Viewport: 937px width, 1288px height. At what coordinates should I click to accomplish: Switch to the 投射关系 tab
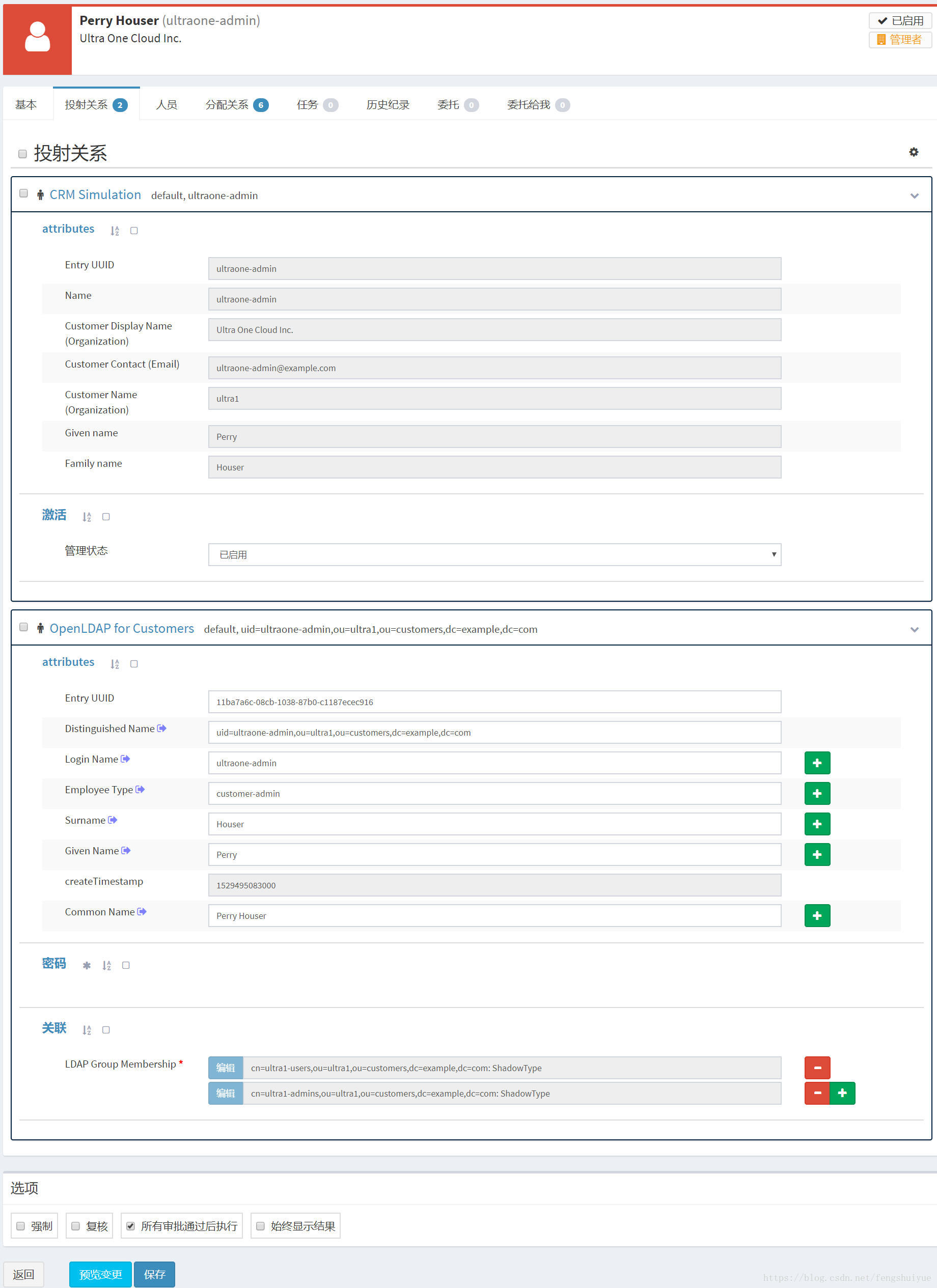pyautogui.click(x=96, y=104)
